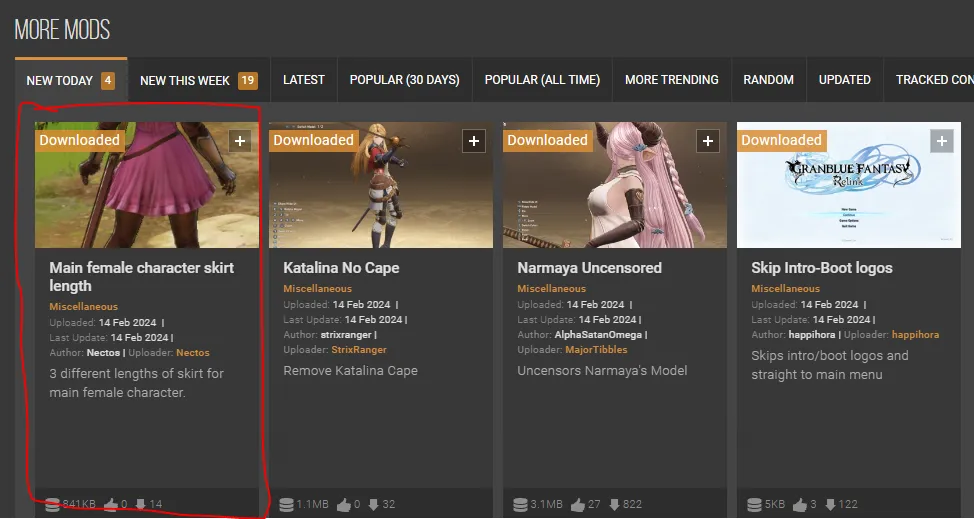974x519 pixels.
Task: Open Katalina No Cape mod title
Action: 341,268
